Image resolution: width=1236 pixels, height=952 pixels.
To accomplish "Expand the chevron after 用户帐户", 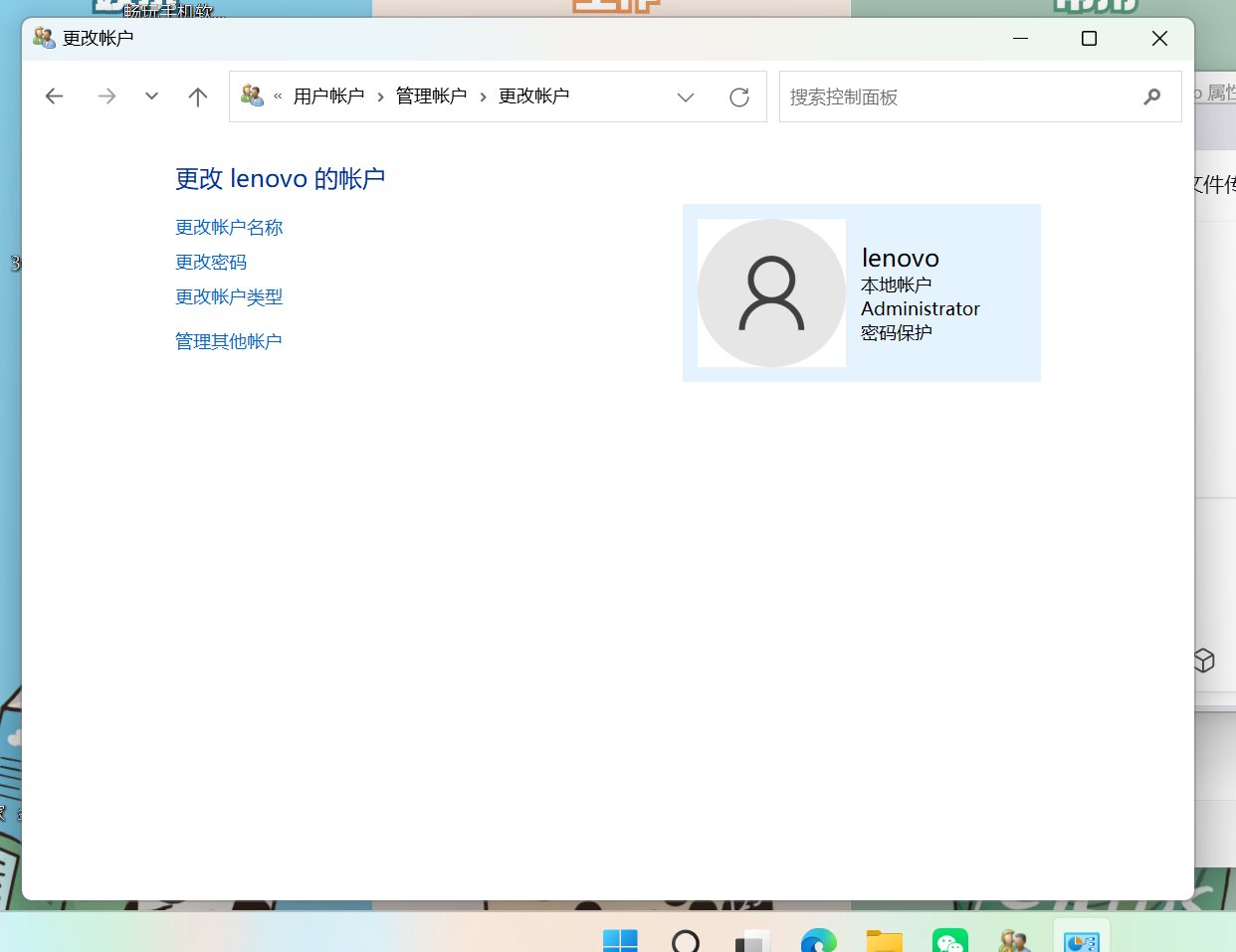I will click(x=380, y=96).
